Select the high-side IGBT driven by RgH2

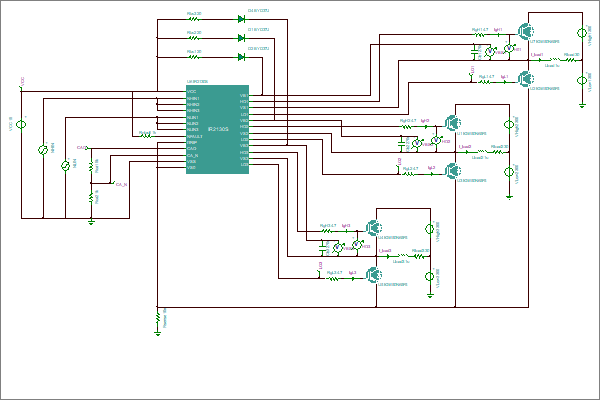coord(453,123)
